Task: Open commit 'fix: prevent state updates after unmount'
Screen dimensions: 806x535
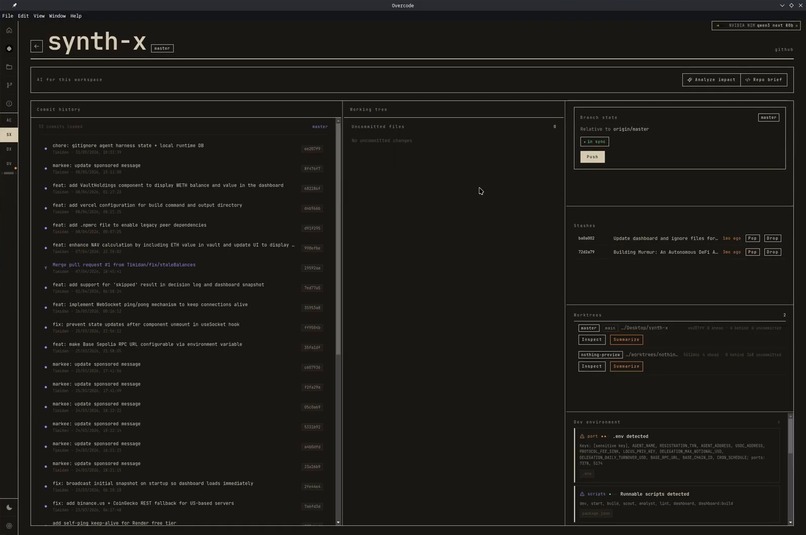Action: click(183, 327)
